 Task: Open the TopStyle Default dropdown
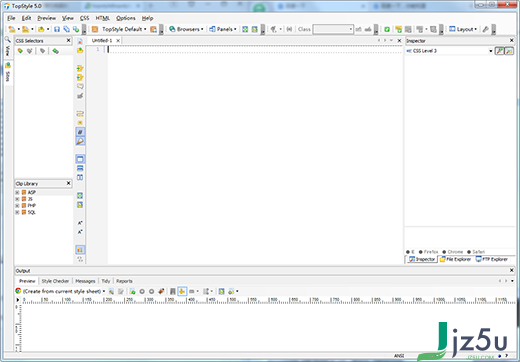[x=124, y=29]
